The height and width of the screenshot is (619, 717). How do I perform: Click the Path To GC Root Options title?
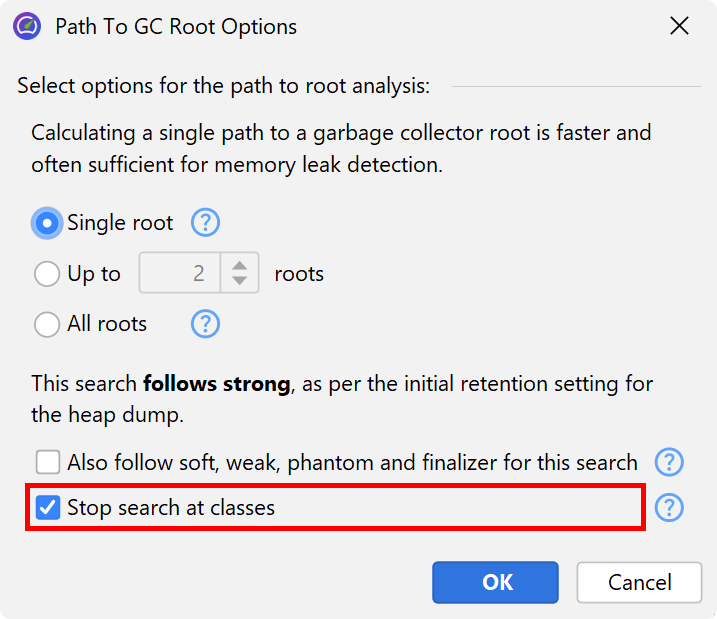pos(176,27)
